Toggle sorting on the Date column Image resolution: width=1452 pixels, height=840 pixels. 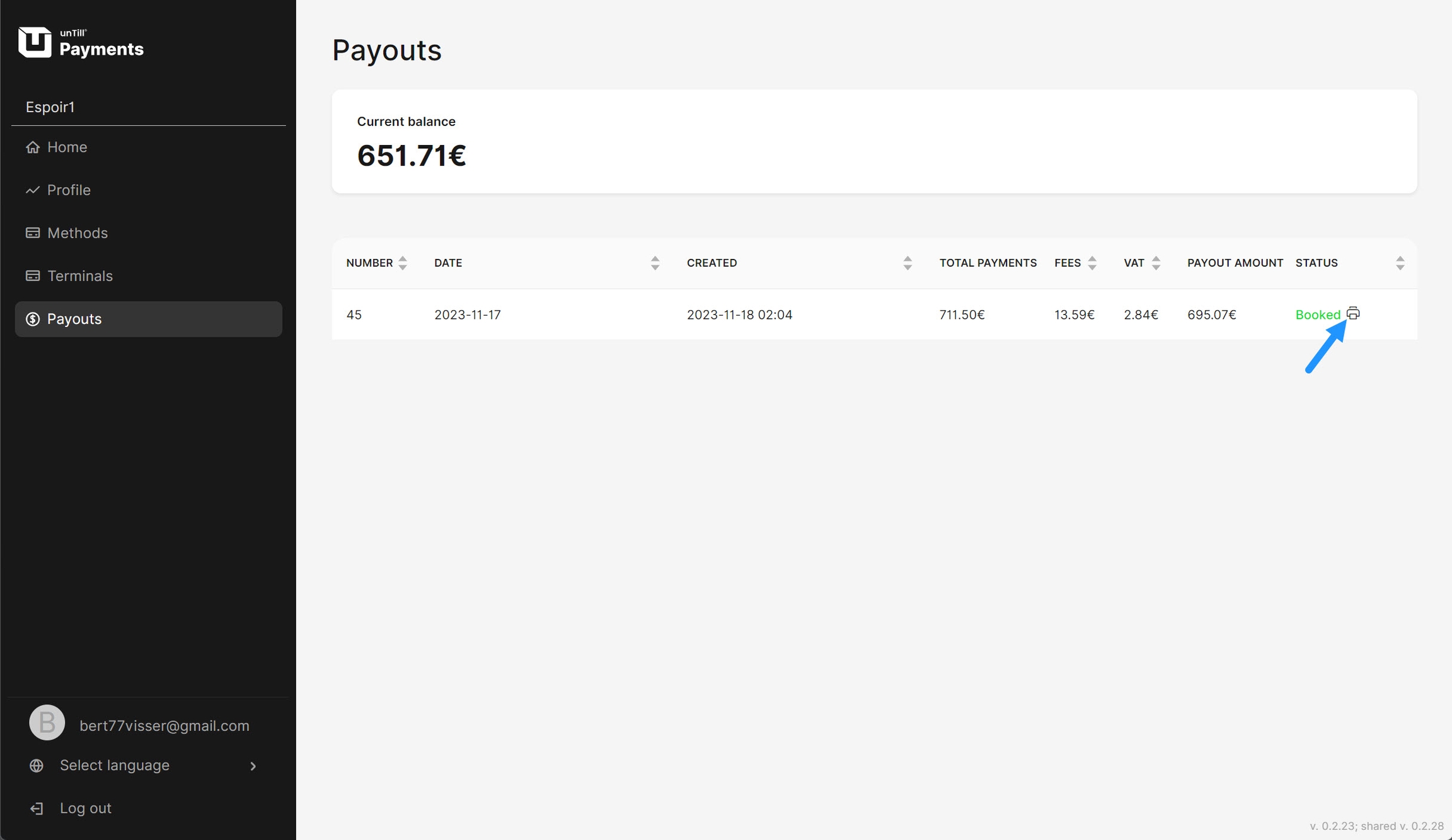655,263
